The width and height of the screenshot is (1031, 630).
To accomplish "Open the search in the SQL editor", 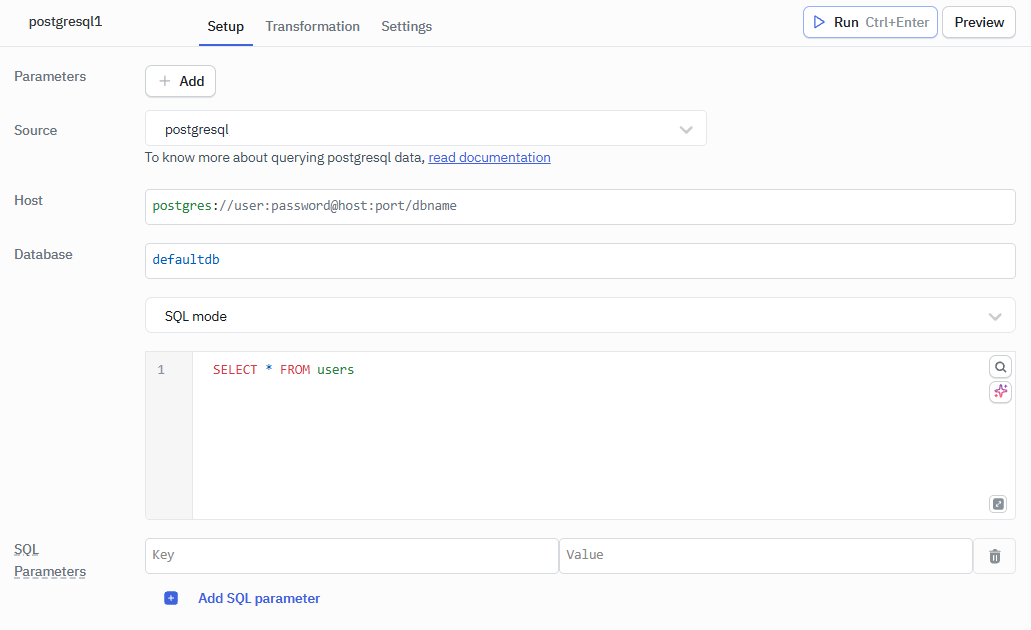I will click(x=1000, y=366).
